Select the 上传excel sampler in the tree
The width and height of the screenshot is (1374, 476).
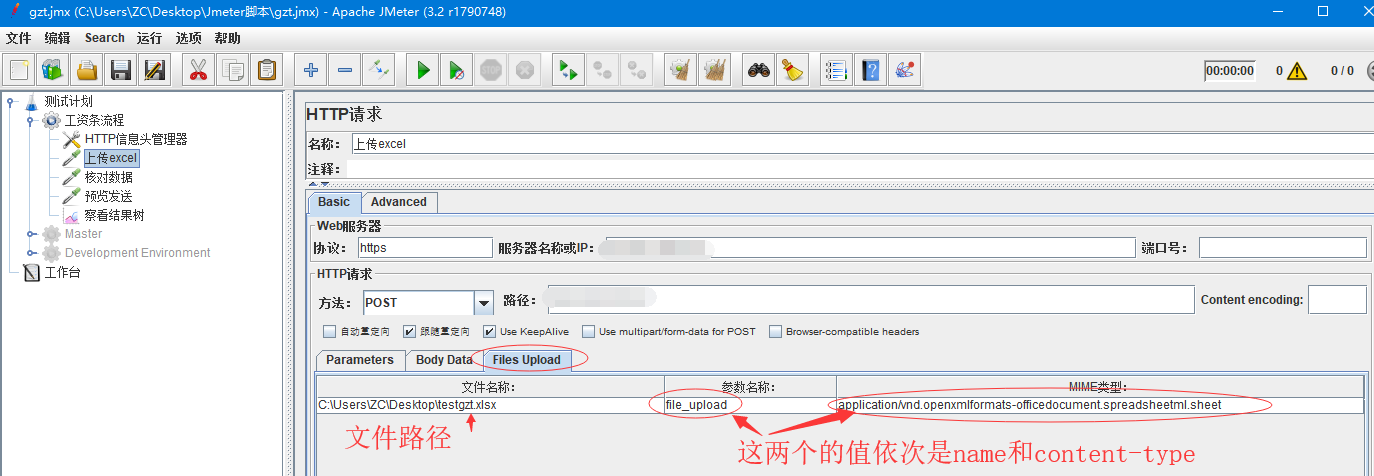pyautogui.click(x=111, y=158)
